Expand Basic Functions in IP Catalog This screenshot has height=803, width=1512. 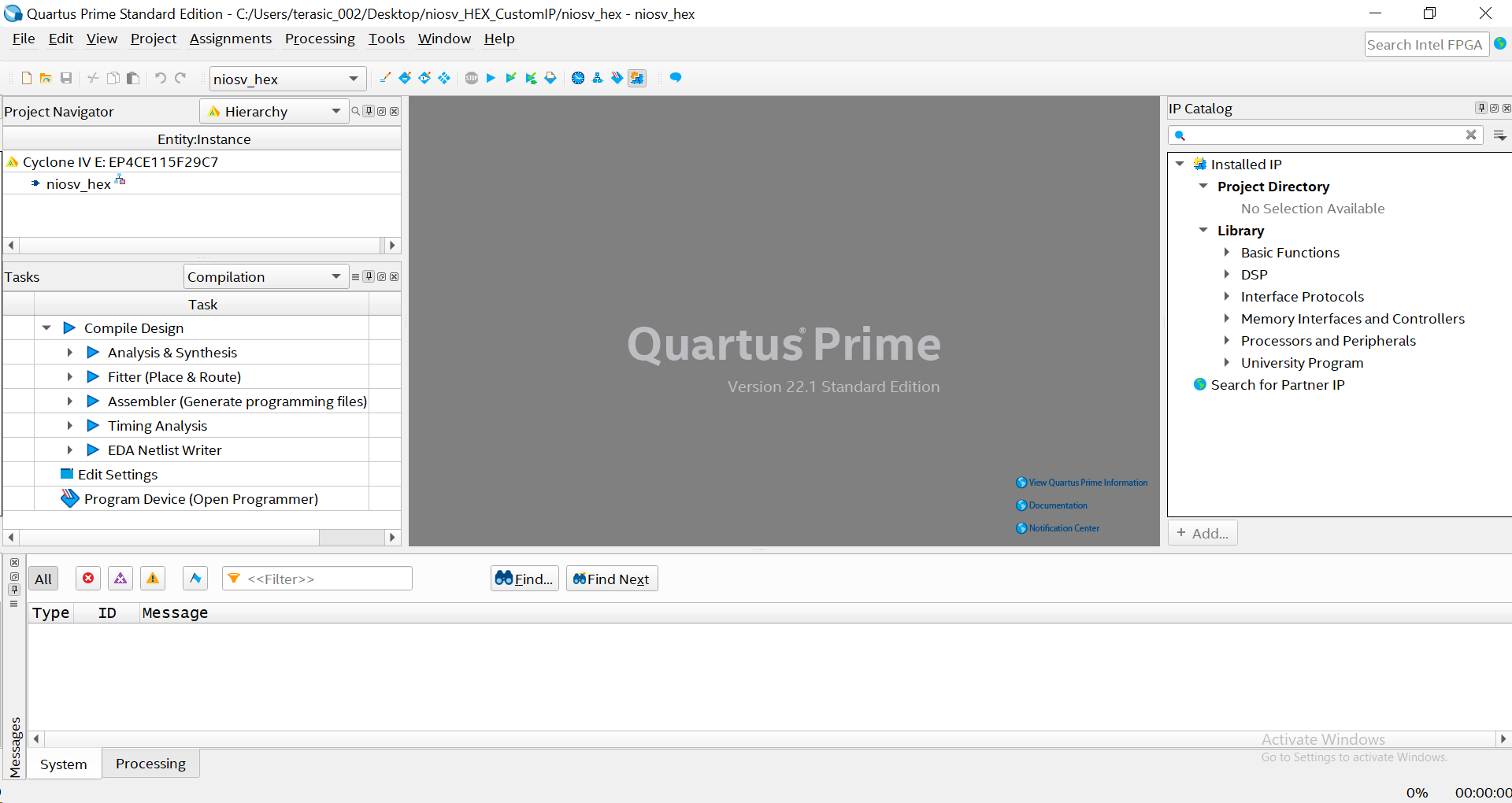click(1227, 252)
